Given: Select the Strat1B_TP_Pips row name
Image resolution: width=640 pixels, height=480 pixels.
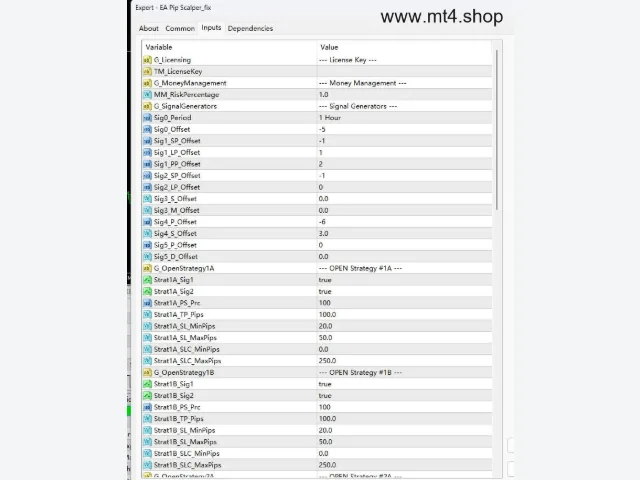Looking at the screenshot, I should tap(178, 419).
